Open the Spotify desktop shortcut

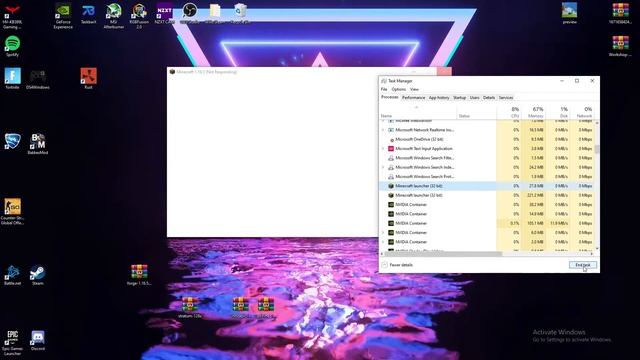(x=13, y=46)
